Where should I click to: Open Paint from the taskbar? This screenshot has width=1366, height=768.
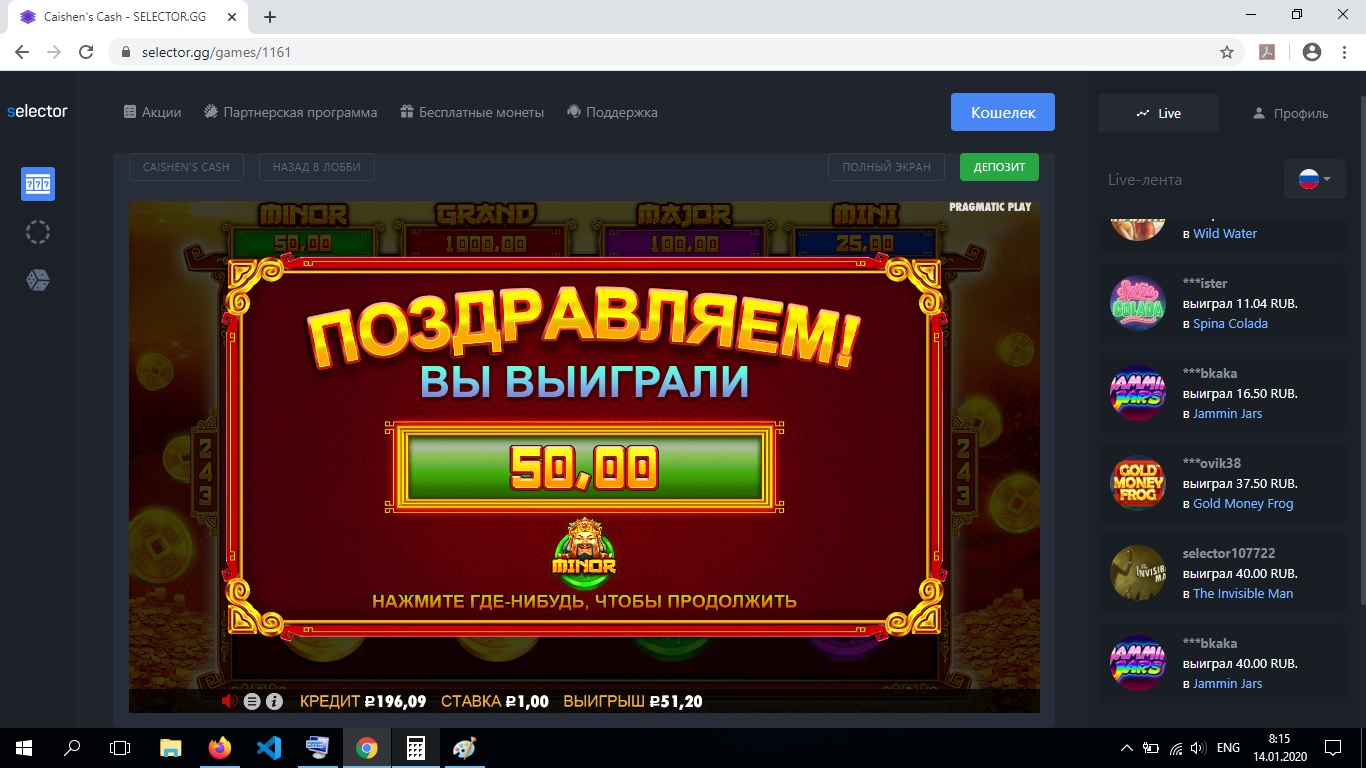[465, 748]
